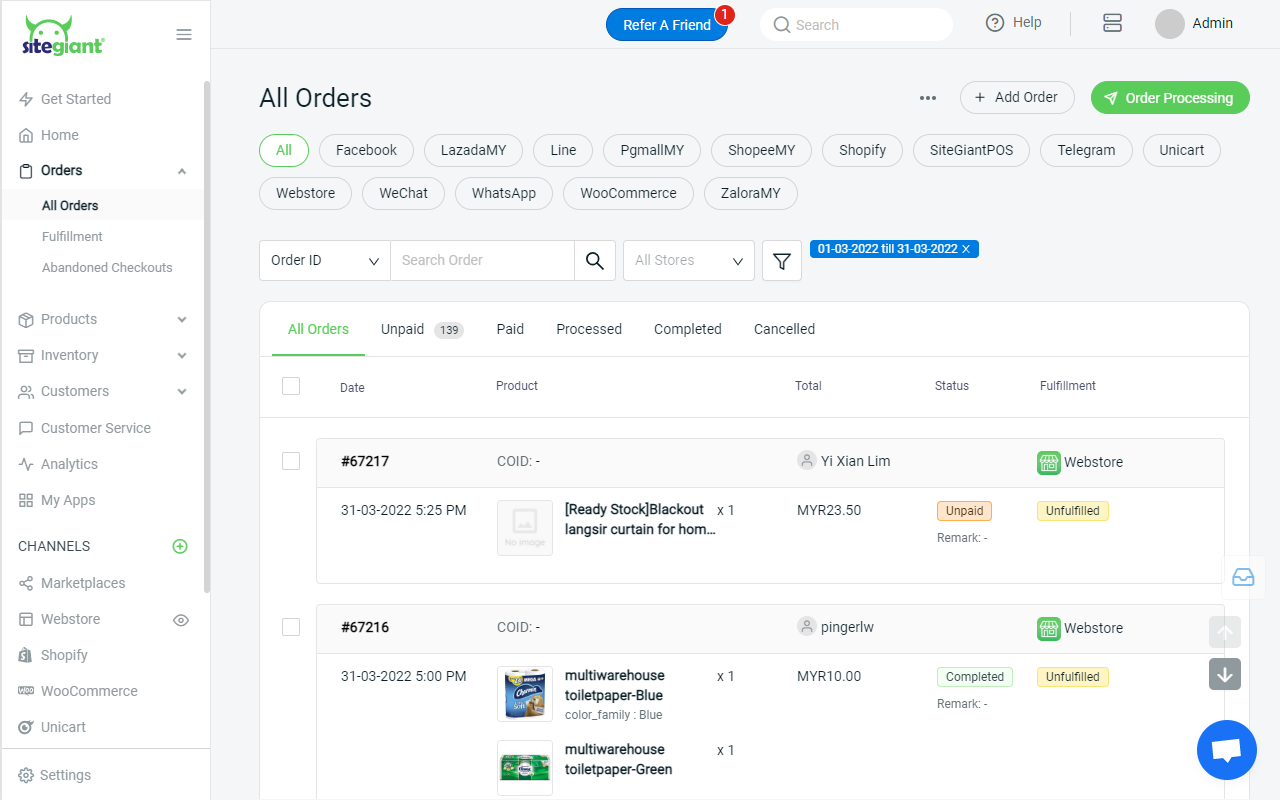Click the Add Order button
The image size is (1280, 800).
click(x=1017, y=97)
